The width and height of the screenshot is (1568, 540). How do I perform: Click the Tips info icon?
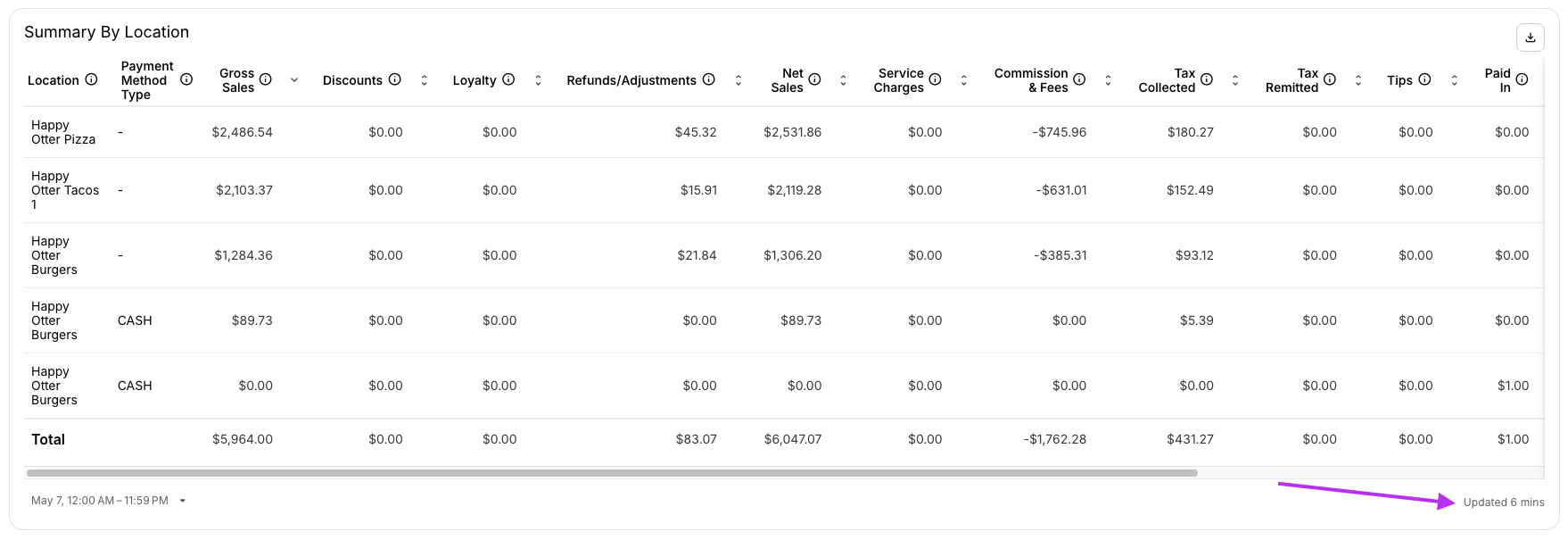point(1424,79)
